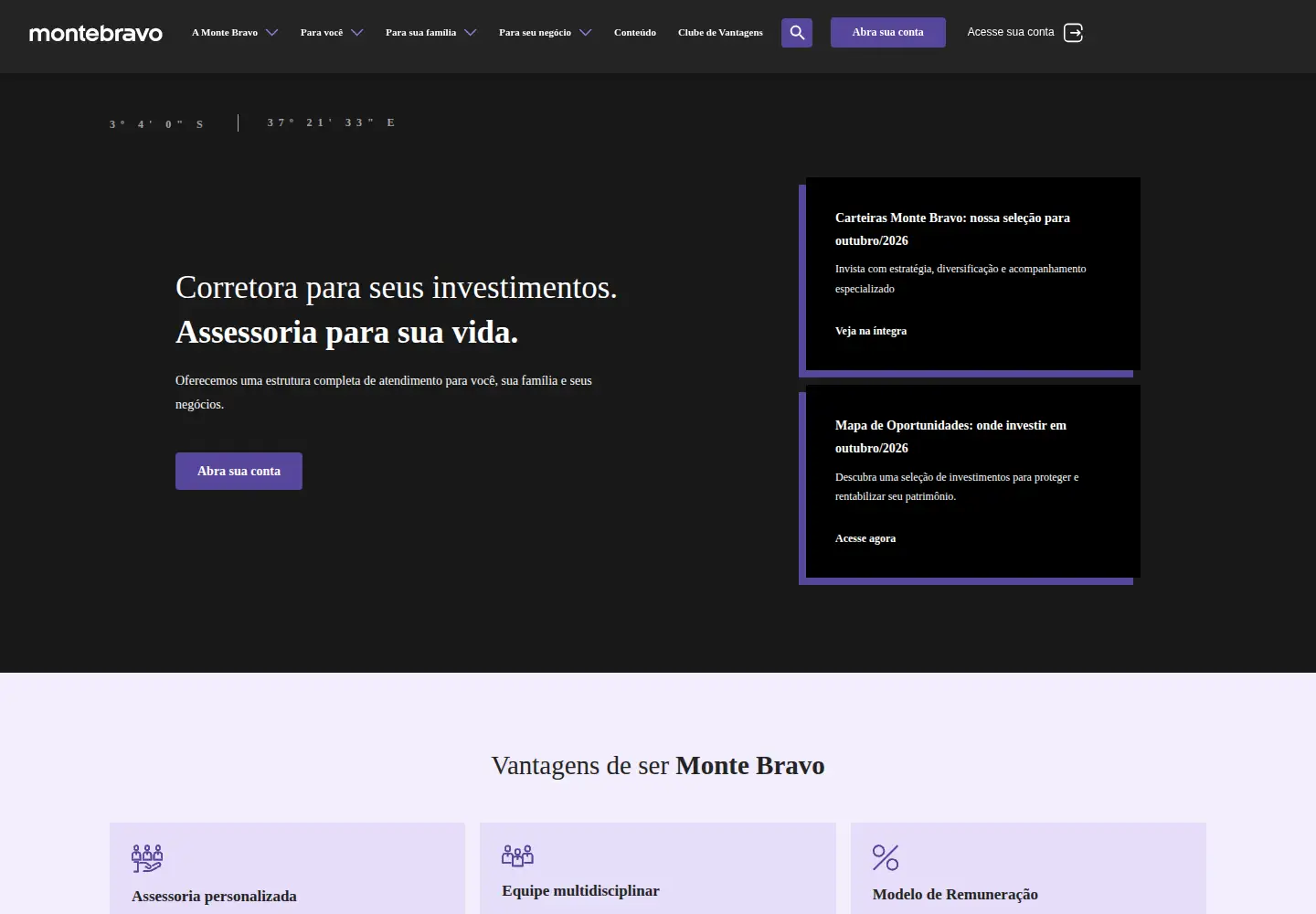The image size is (1316, 914).
Task: Expand the Para você chevron
Action: [357, 33]
